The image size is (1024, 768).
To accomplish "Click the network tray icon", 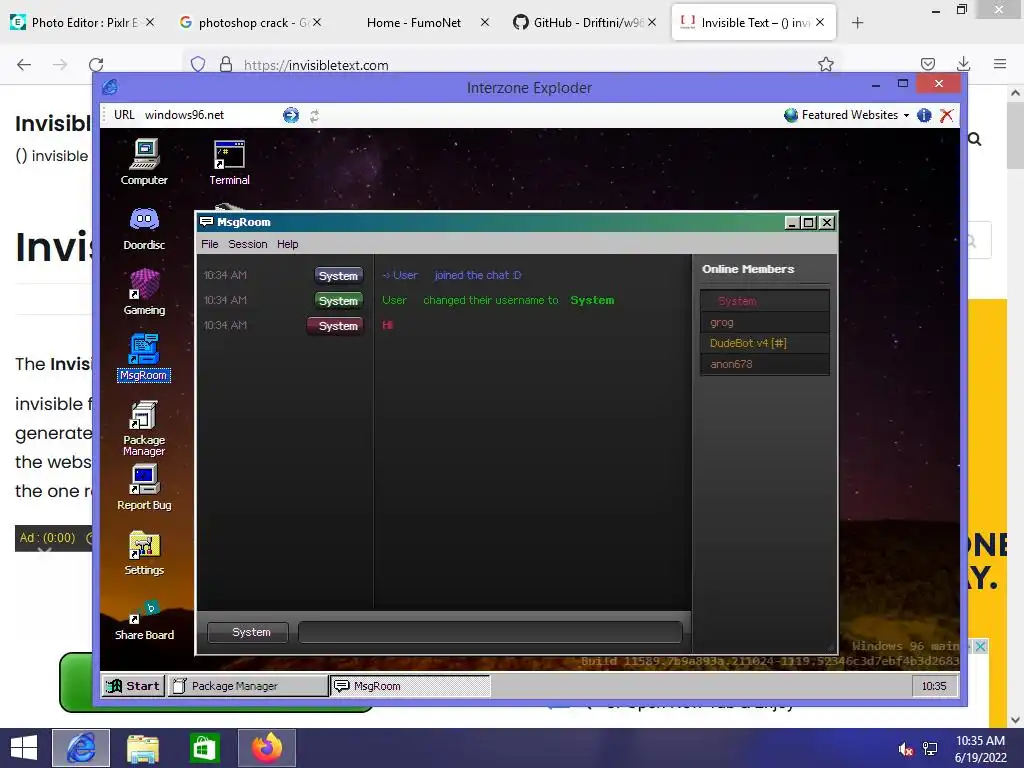I will pos(930,749).
